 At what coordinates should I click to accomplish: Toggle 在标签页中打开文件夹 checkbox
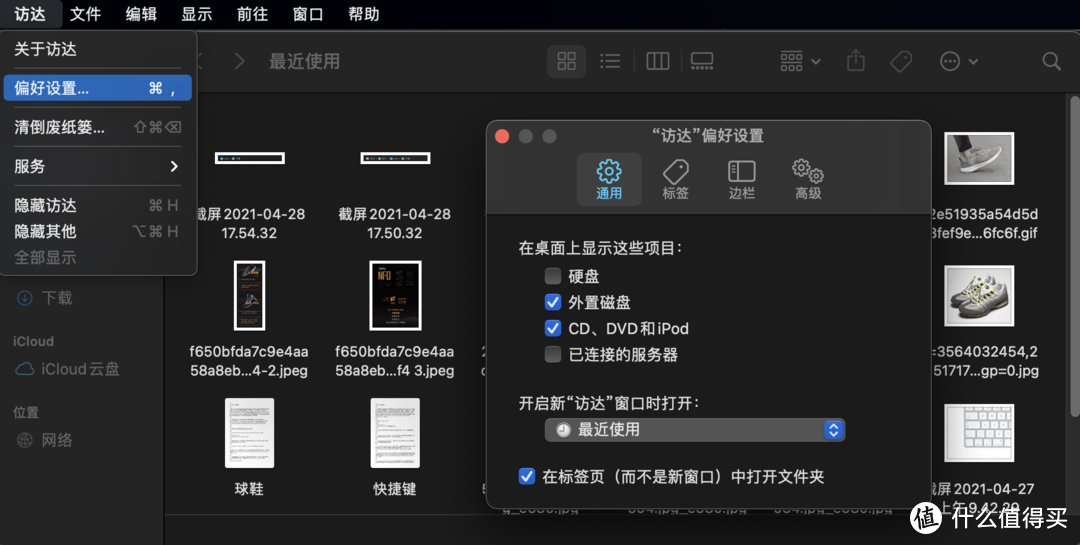pyautogui.click(x=526, y=476)
